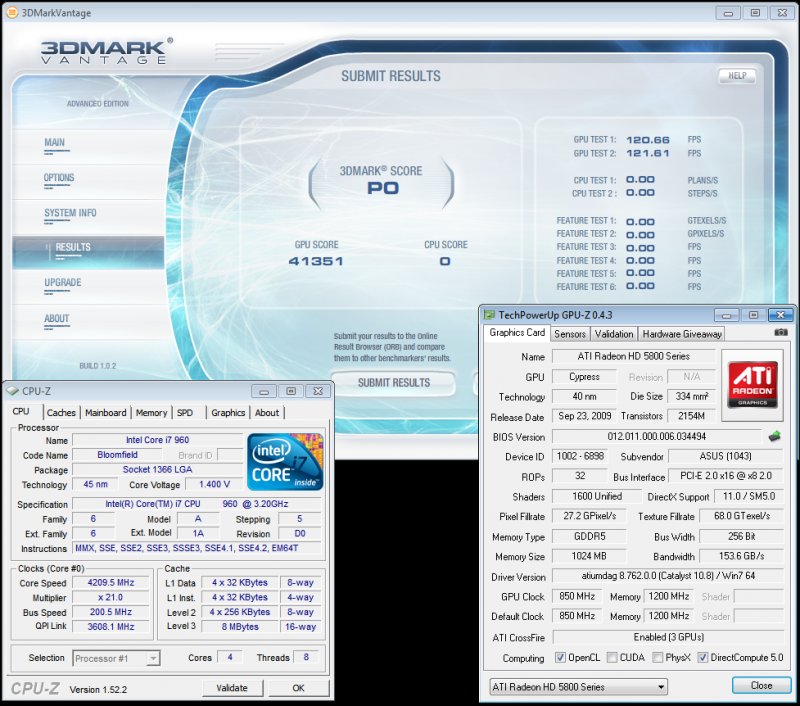Viewport: 800px width, 706px height.
Task: Minimize the GPU-Z window
Action: click(727, 315)
